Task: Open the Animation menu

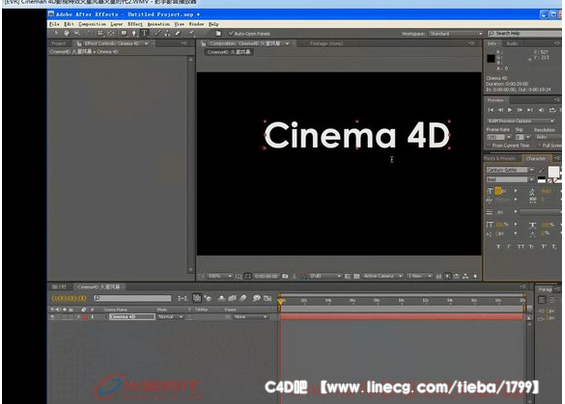Action: (x=159, y=24)
